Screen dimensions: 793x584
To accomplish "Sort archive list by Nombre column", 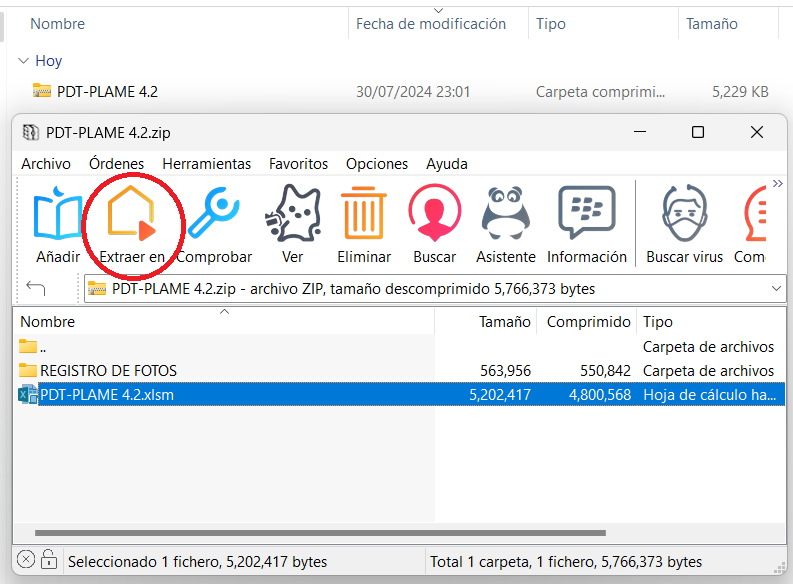I will 224,322.
